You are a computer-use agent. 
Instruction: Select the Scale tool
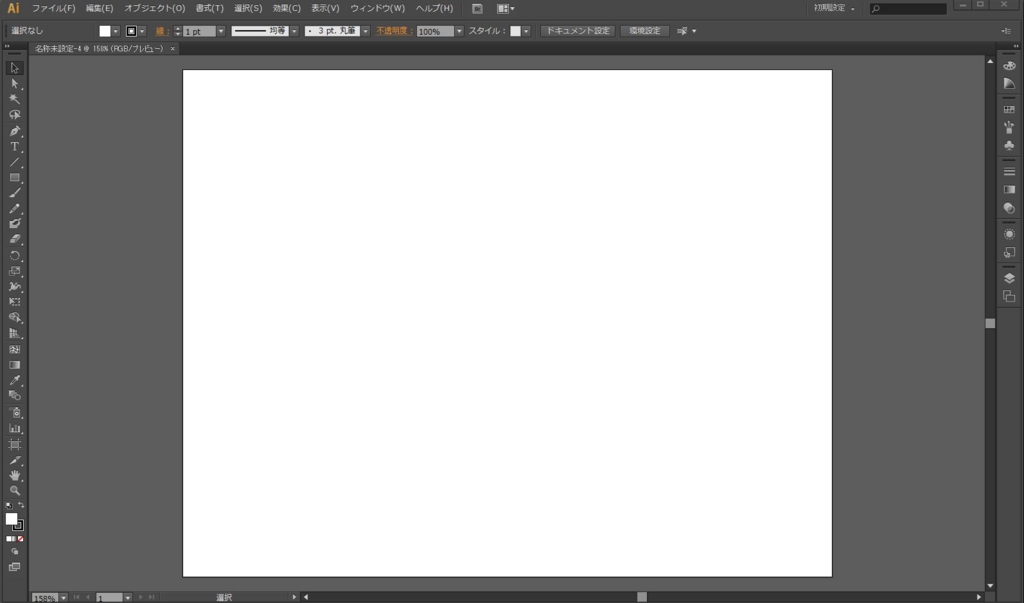[14, 271]
